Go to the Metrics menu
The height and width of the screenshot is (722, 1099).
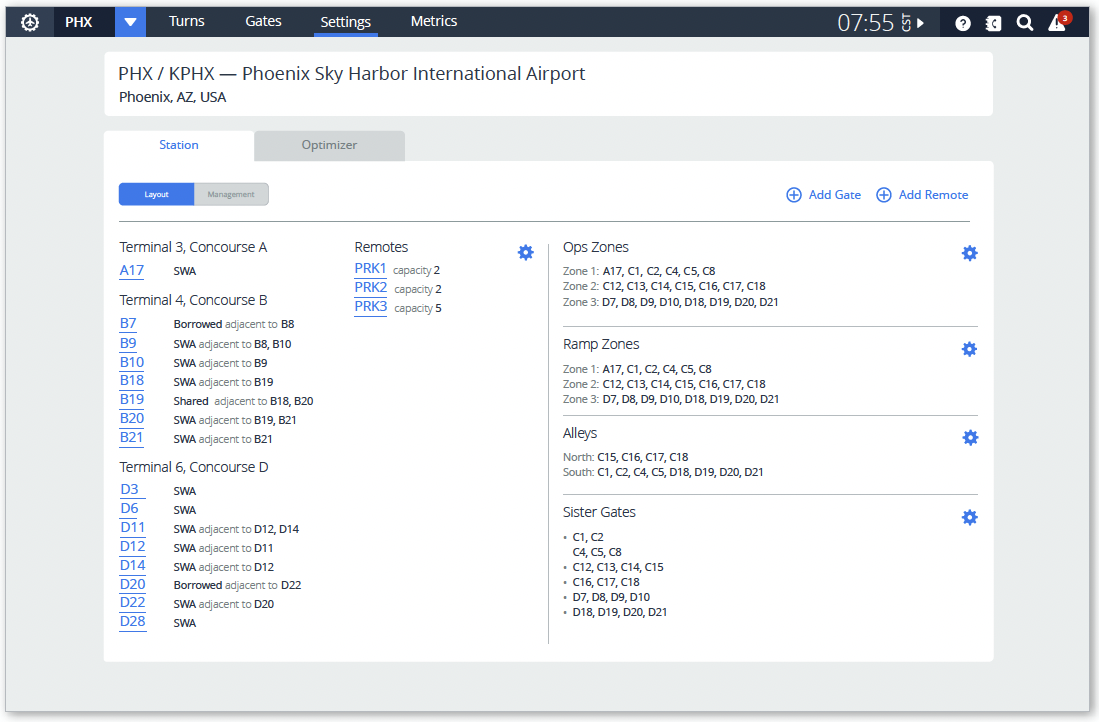click(x=434, y=21)
